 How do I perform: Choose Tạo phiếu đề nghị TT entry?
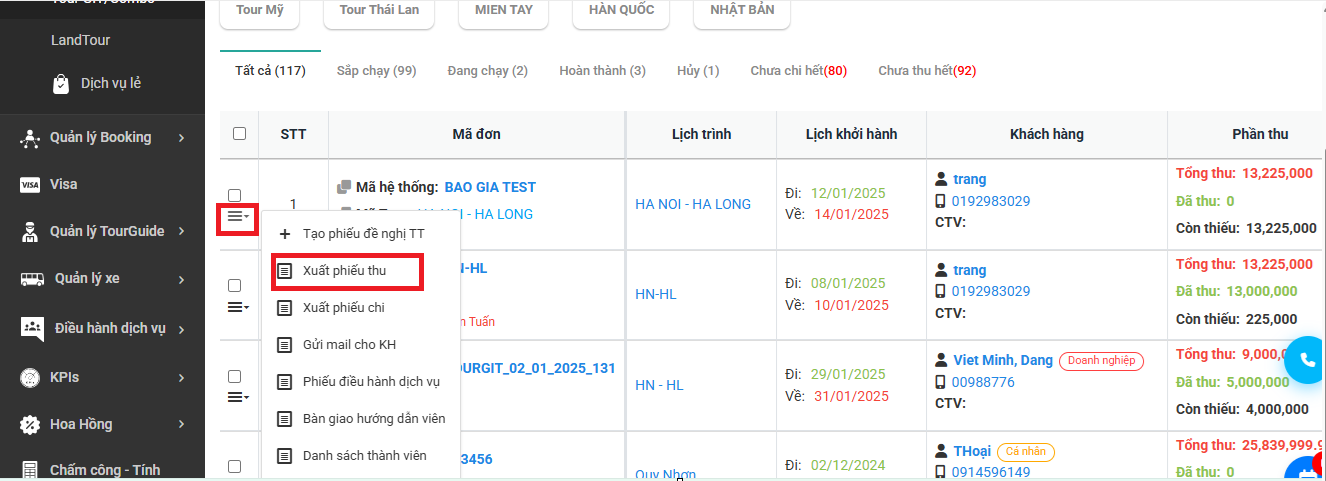click(x=360, y=234)
